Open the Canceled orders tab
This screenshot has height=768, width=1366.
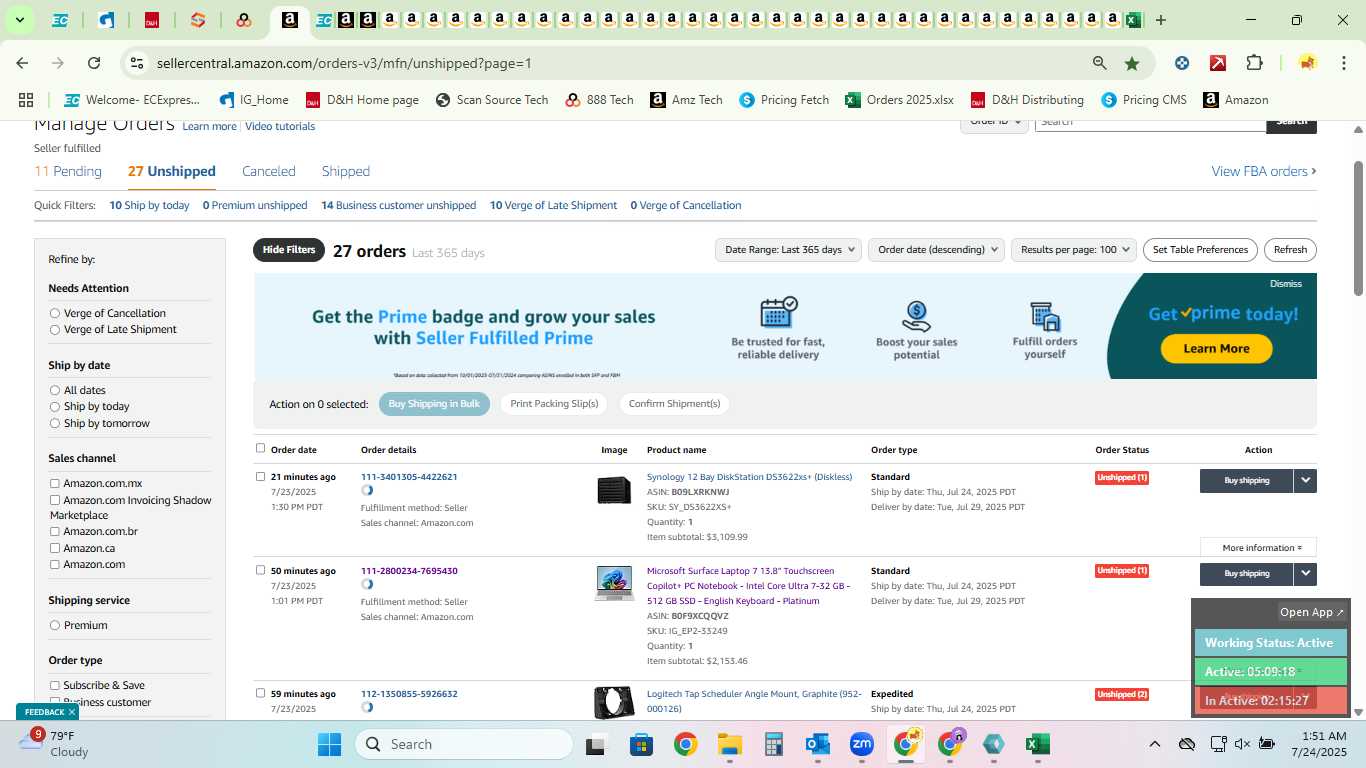pos(269,171)
